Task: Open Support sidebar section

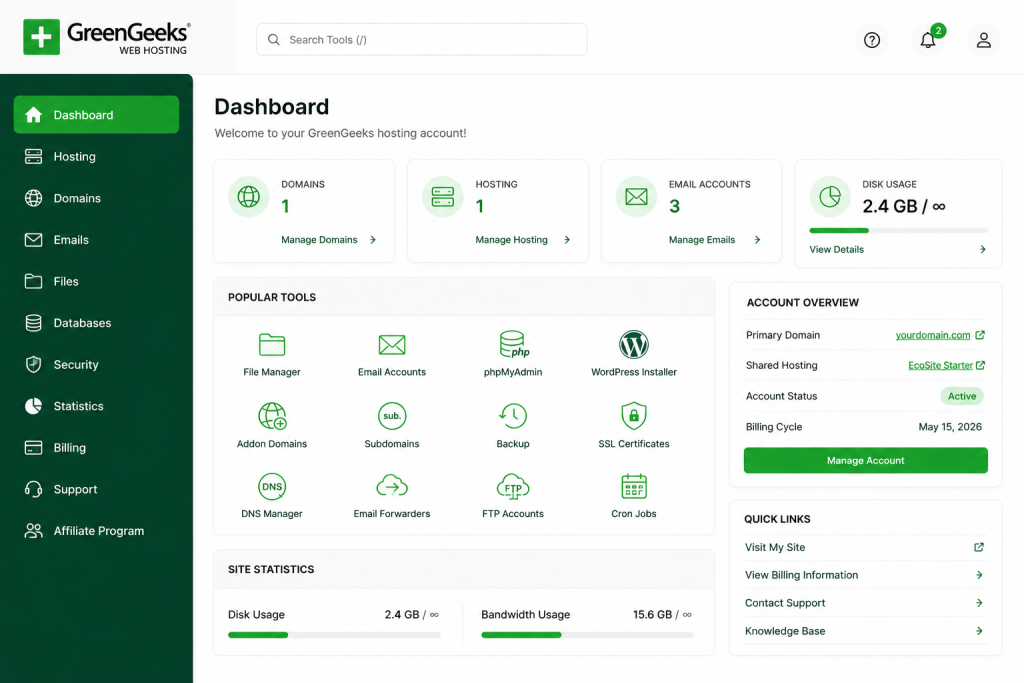Action: 97,489
